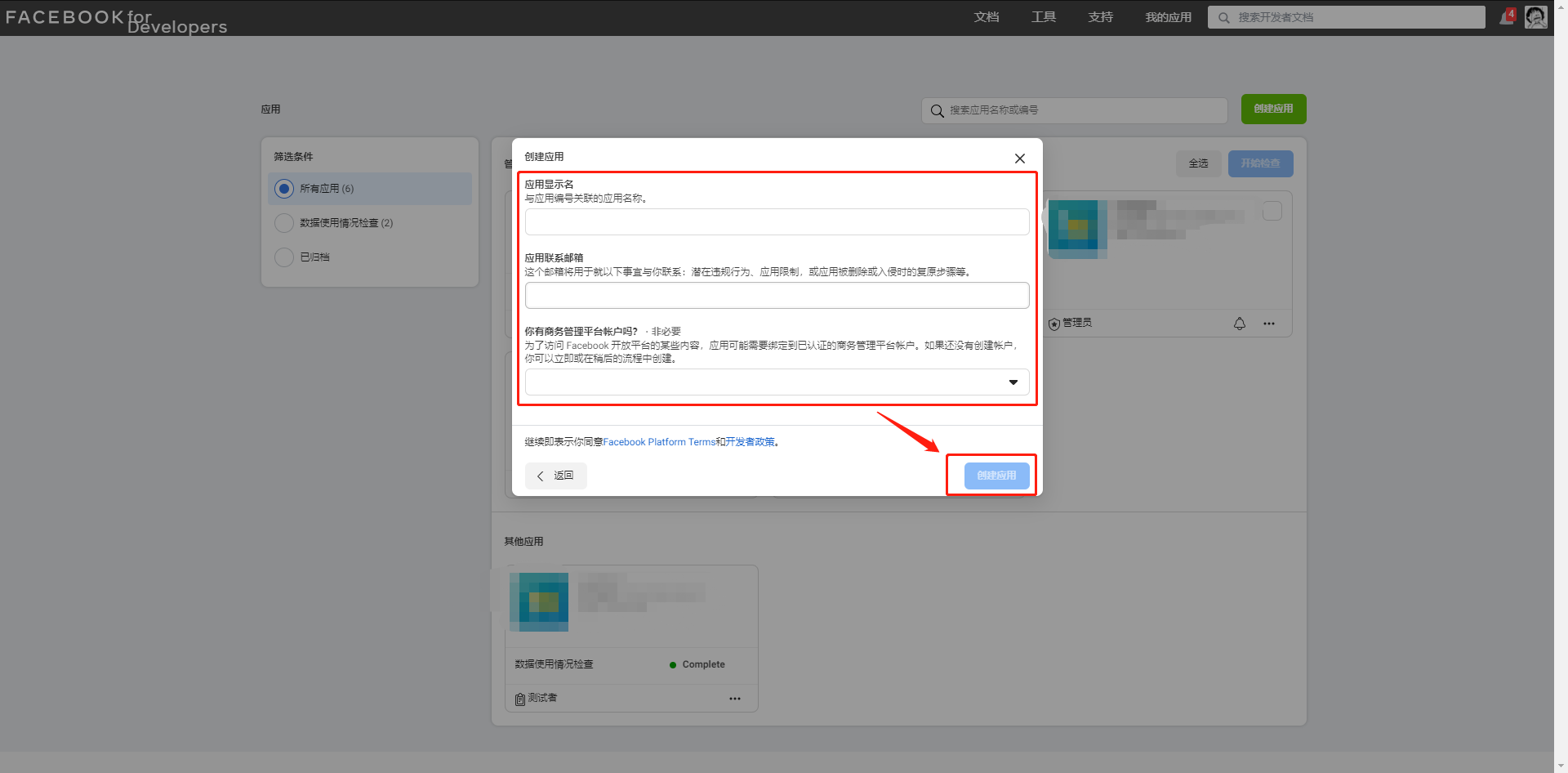Click the Facebook for Developers logo

click(116, 20)
